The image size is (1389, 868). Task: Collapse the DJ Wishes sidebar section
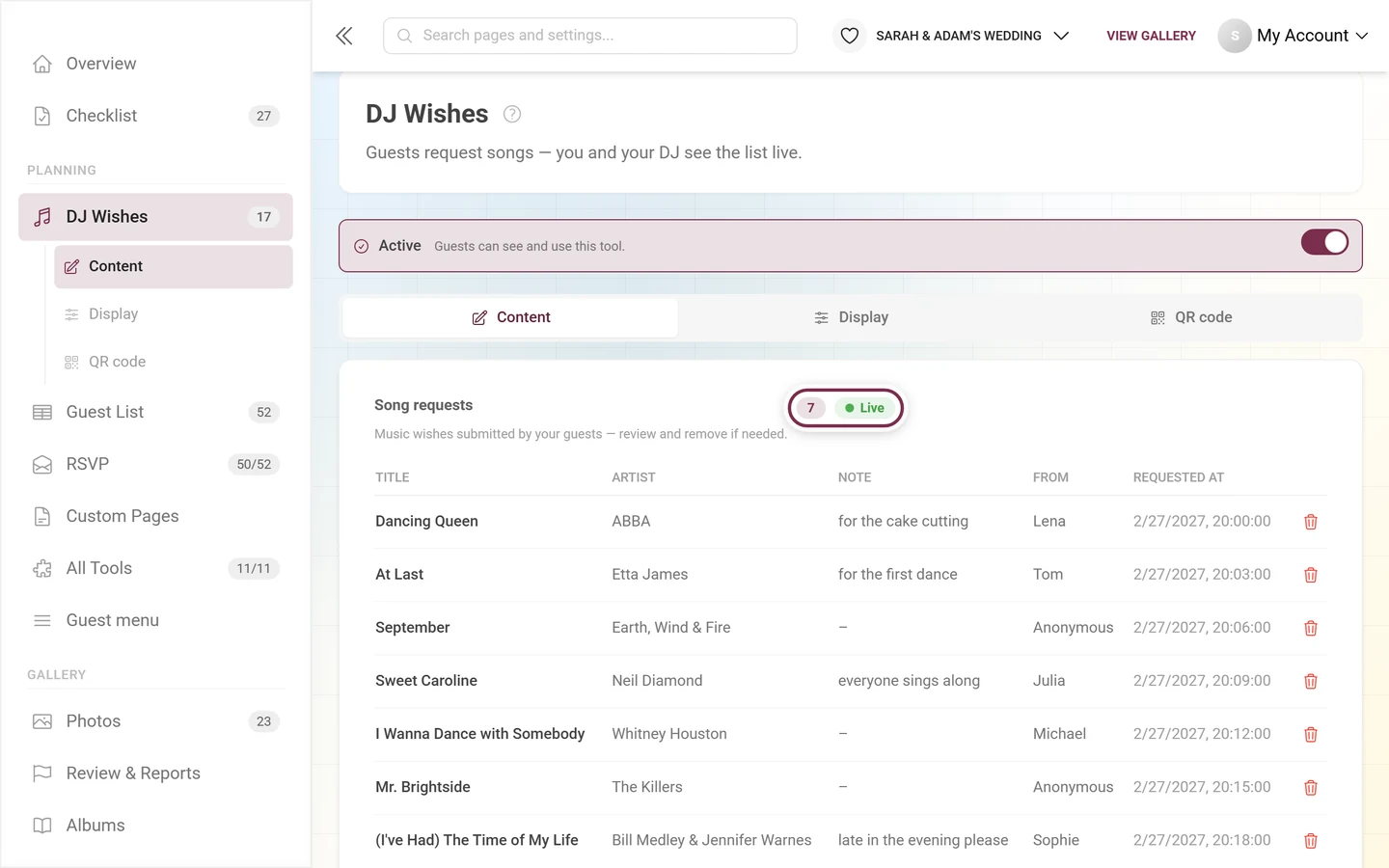point(155,217)
